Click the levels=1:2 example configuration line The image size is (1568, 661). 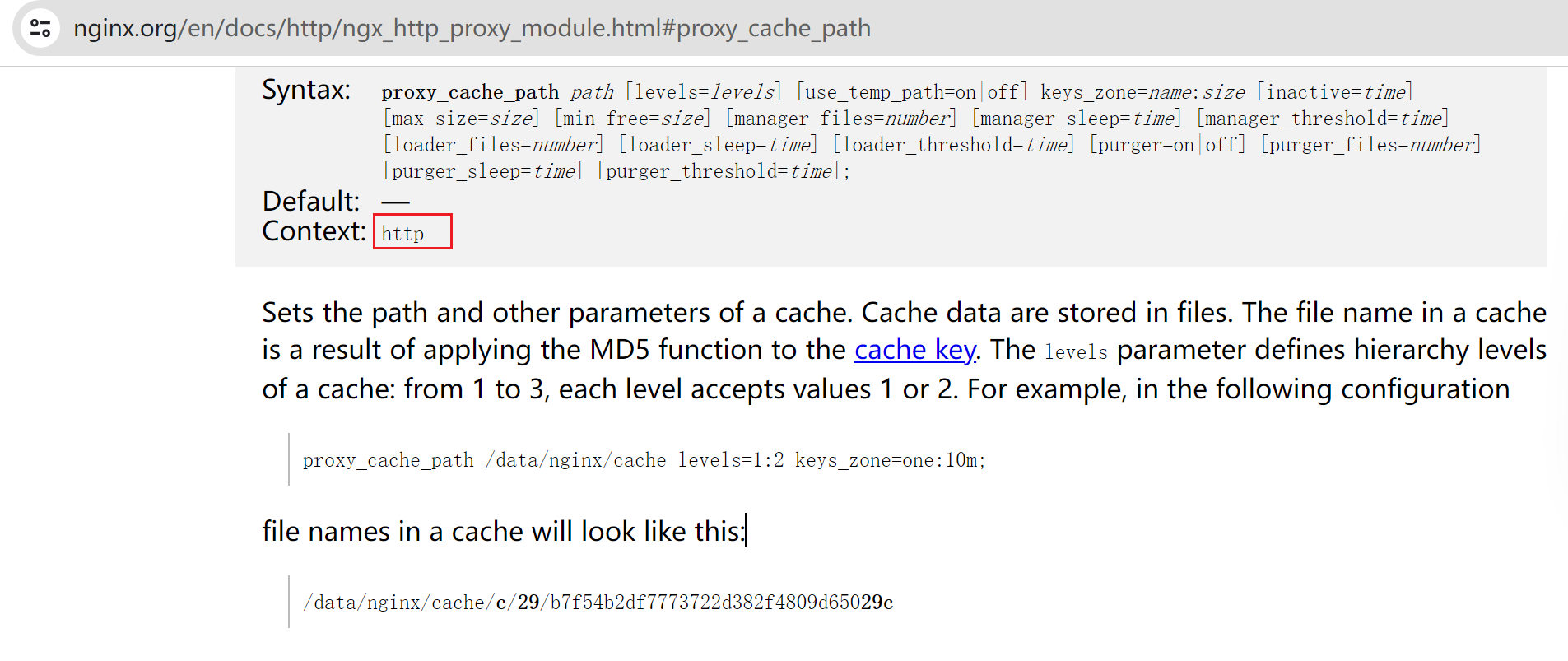tap(644, 460)
